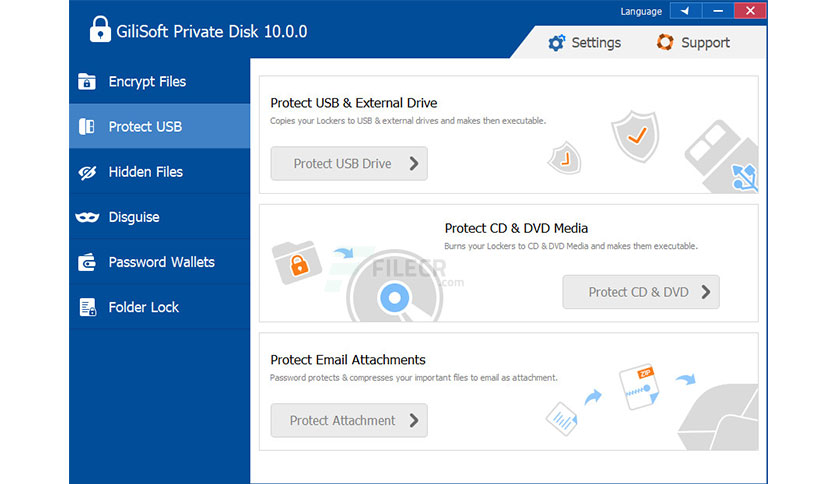Screen dimensions: 836x484
Task: Click the GiliSoft Private Disk 10.0.0 title
Action: point(212,31)
